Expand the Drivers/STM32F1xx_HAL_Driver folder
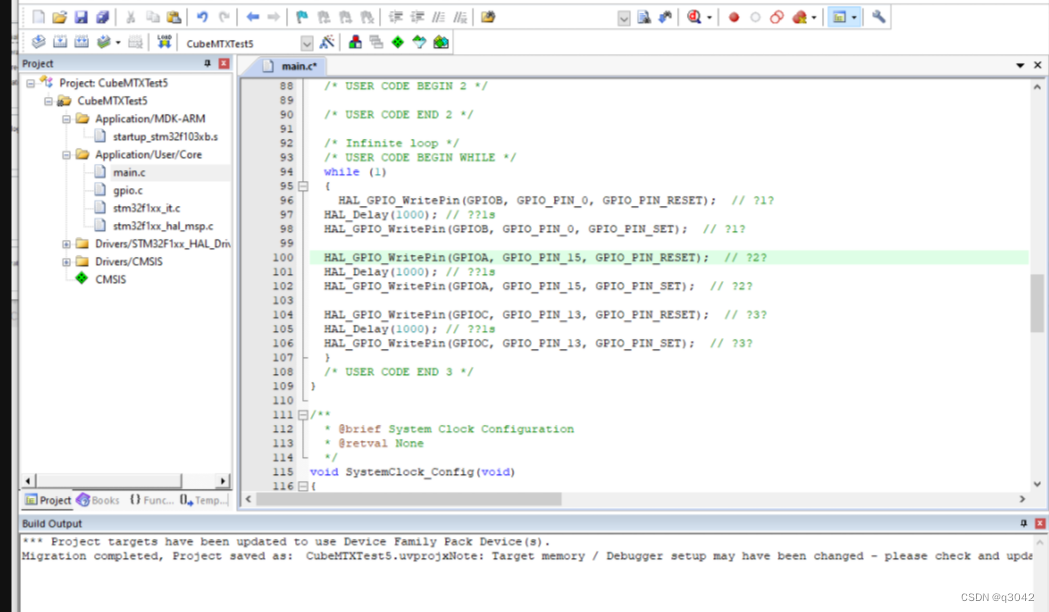Image resolution: width=1049 pixels, height=612 pixels. [x=66, y=244]
